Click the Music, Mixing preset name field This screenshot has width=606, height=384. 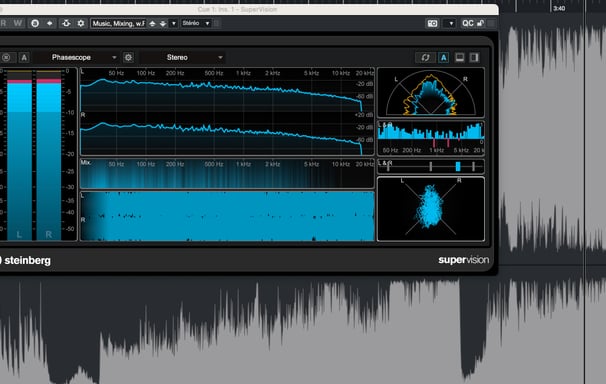point(118,24)
